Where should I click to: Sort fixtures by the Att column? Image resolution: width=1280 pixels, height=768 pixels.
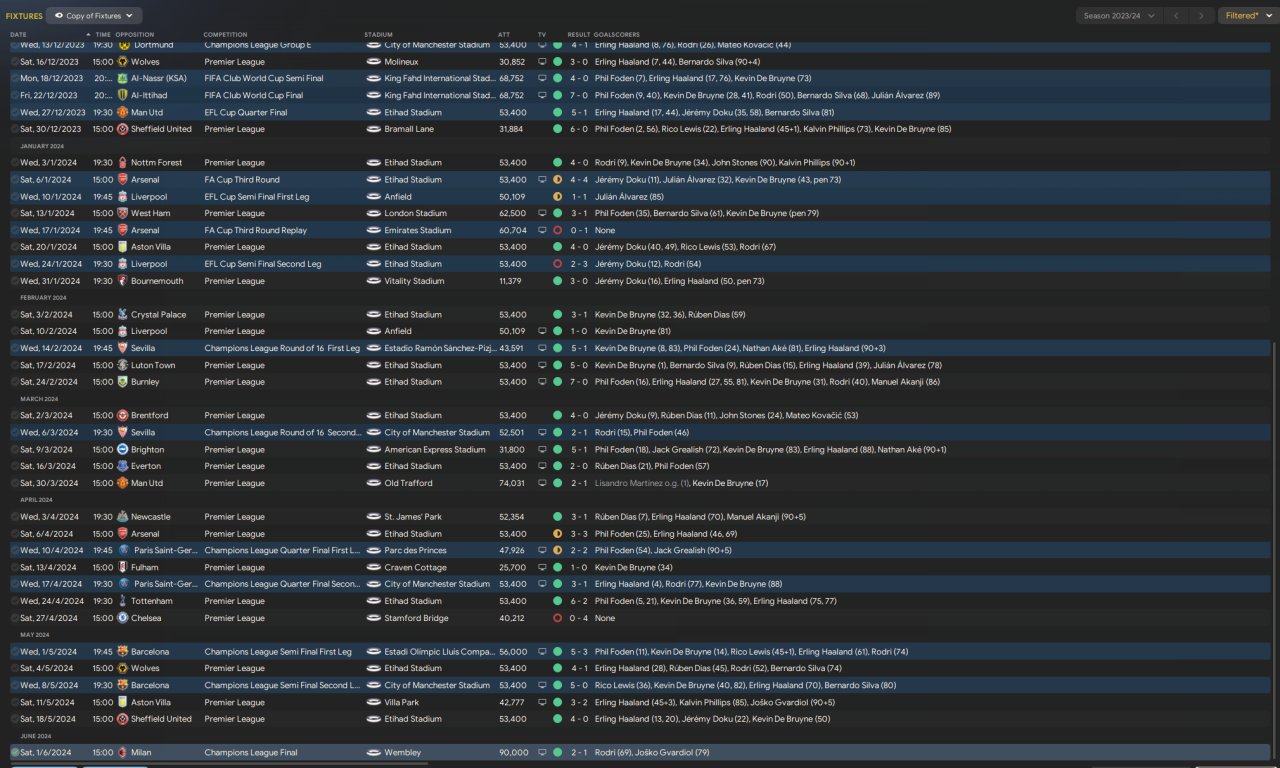click(x=504, y=35)
